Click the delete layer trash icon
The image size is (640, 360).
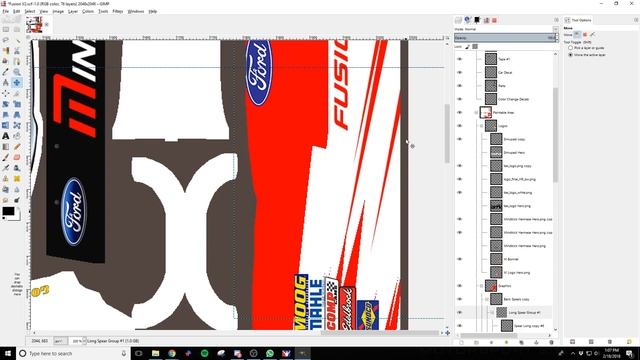coord(551,342)
